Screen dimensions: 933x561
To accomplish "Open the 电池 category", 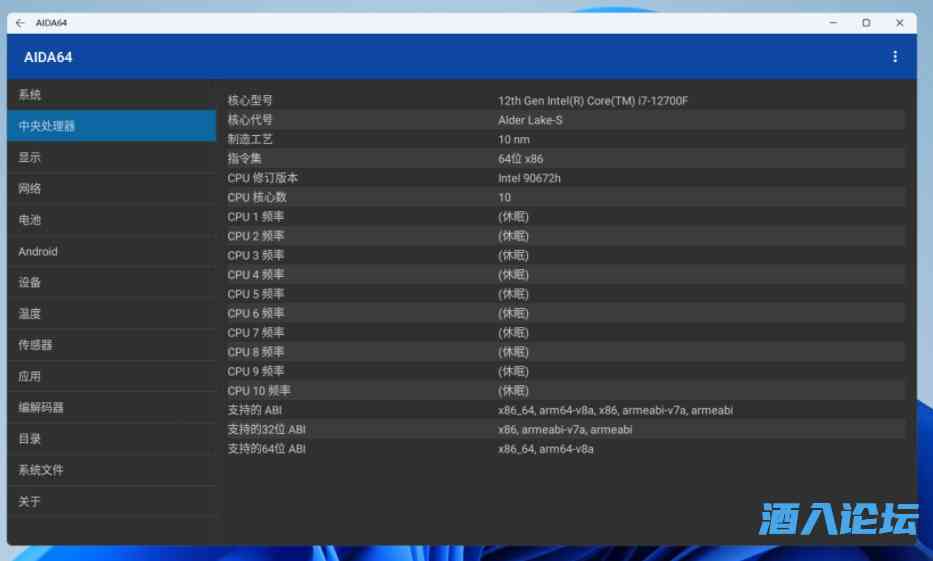I will click(111, 220).
